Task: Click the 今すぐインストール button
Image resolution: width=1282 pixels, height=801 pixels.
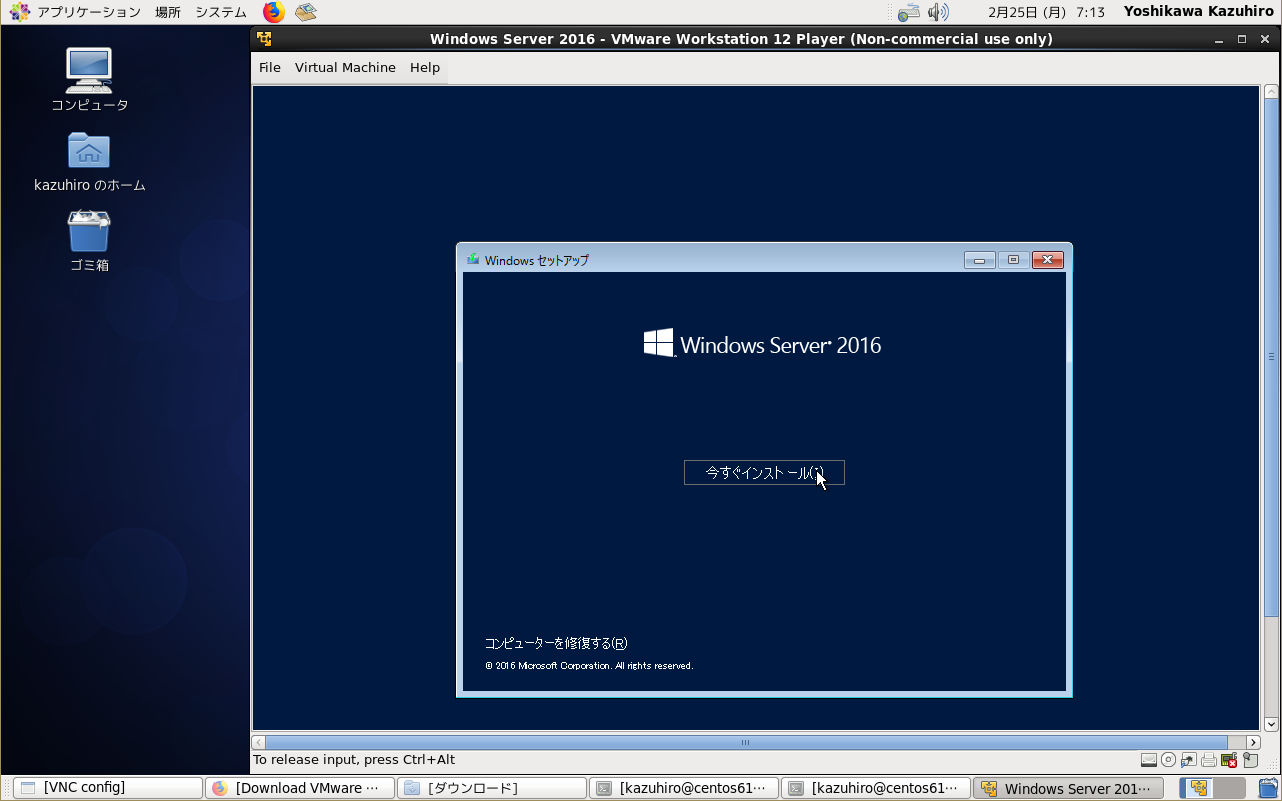Action: click(764, 473)
